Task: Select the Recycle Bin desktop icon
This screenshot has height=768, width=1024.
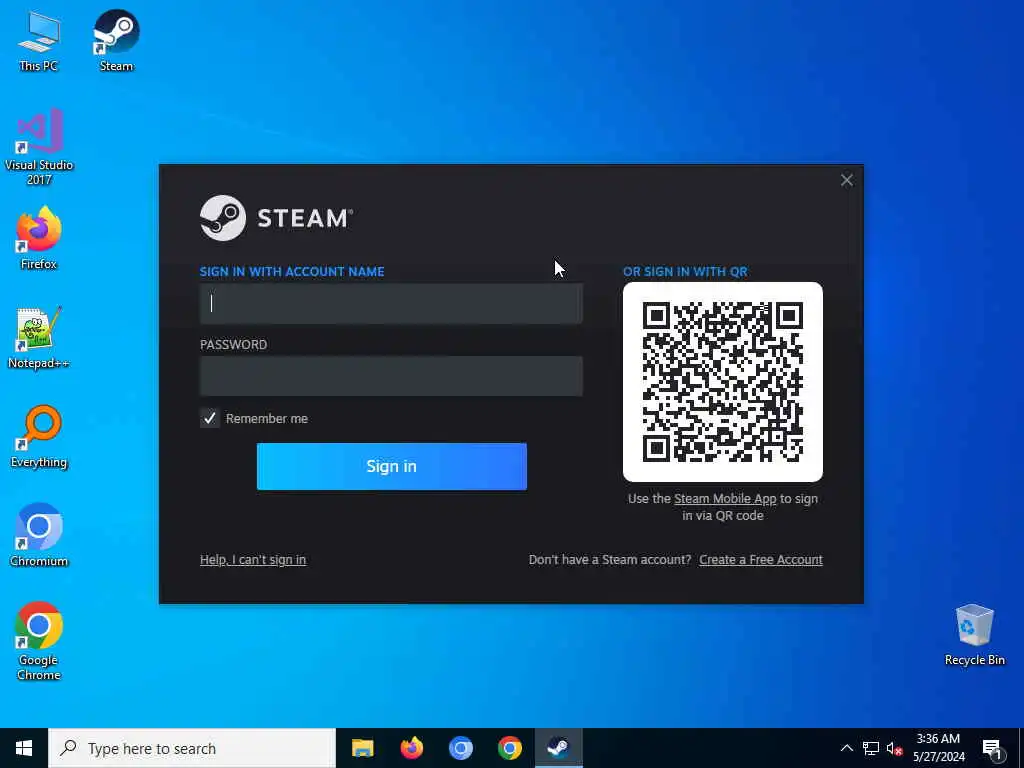Action: coord(974,635)
